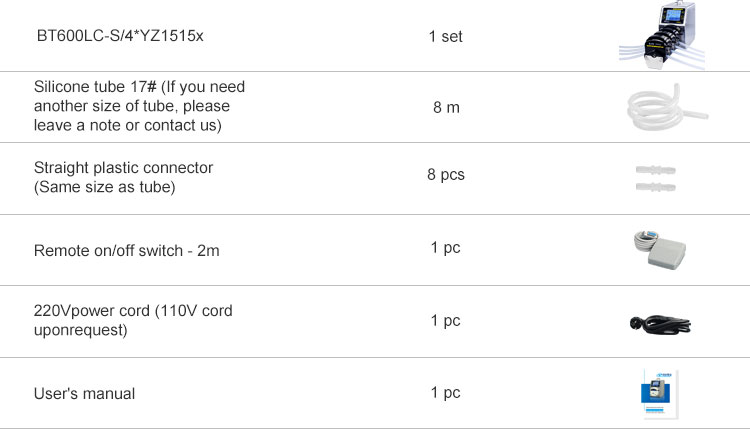Click the black power cord image

pos(660,325)
